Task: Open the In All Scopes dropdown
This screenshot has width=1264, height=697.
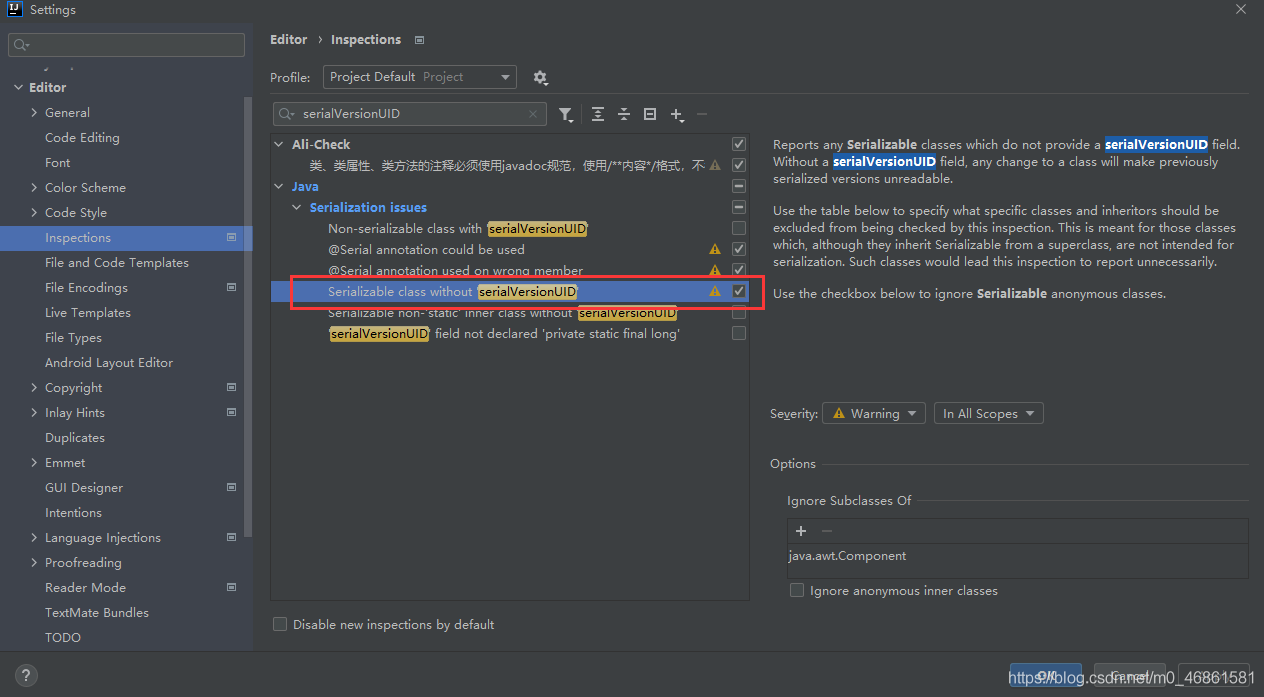Action: (989, 414)
